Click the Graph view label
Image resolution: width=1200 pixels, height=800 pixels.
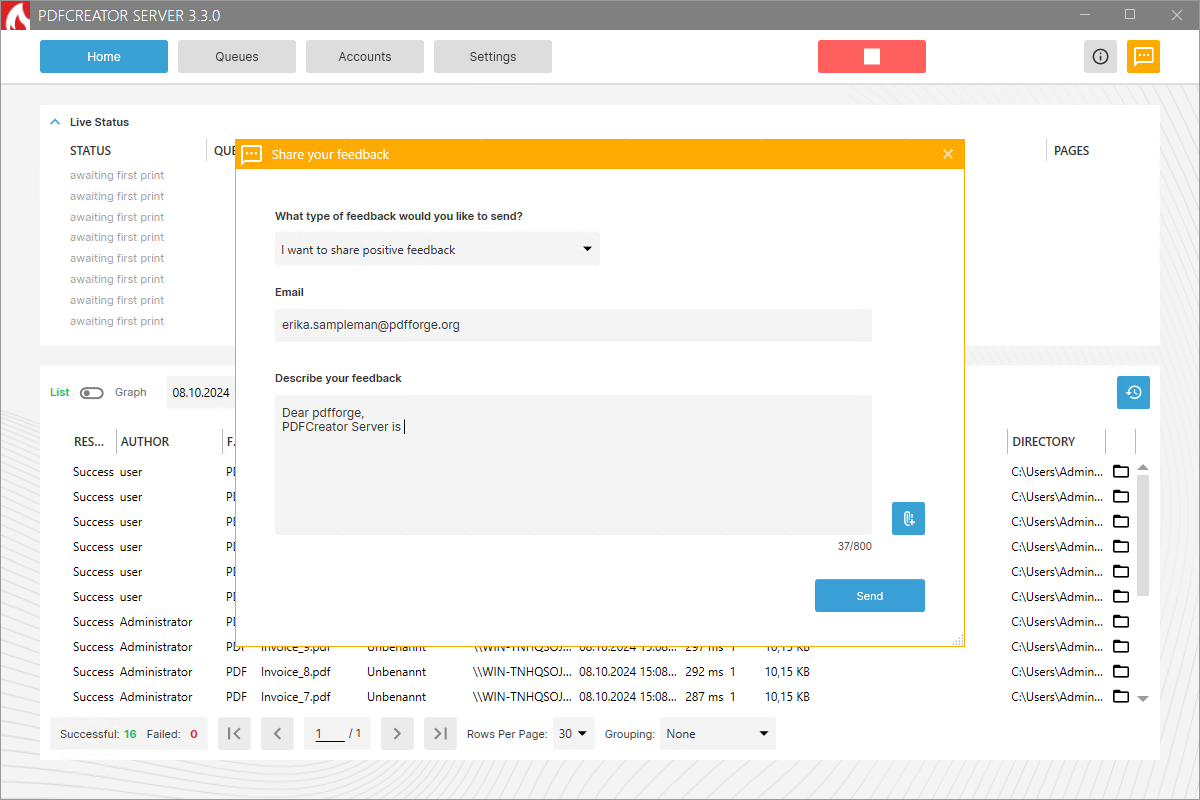point(131,393)
